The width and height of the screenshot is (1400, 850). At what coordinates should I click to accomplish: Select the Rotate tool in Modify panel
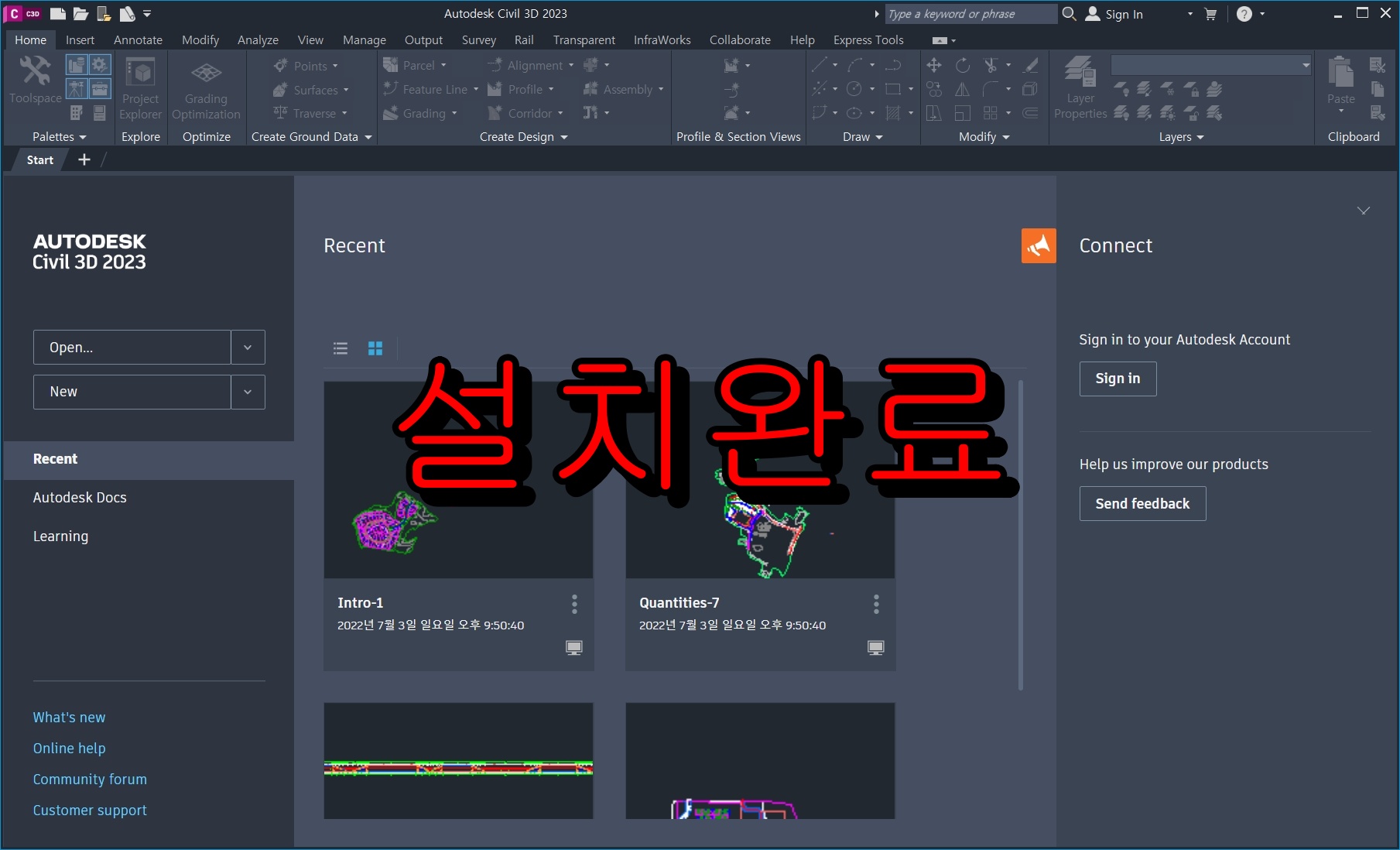tap(962, 65)
